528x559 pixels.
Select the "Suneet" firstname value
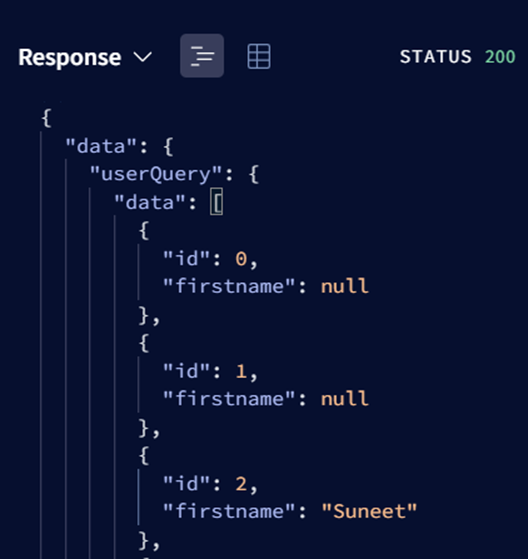pyautogui.click(x=369, y=512)
